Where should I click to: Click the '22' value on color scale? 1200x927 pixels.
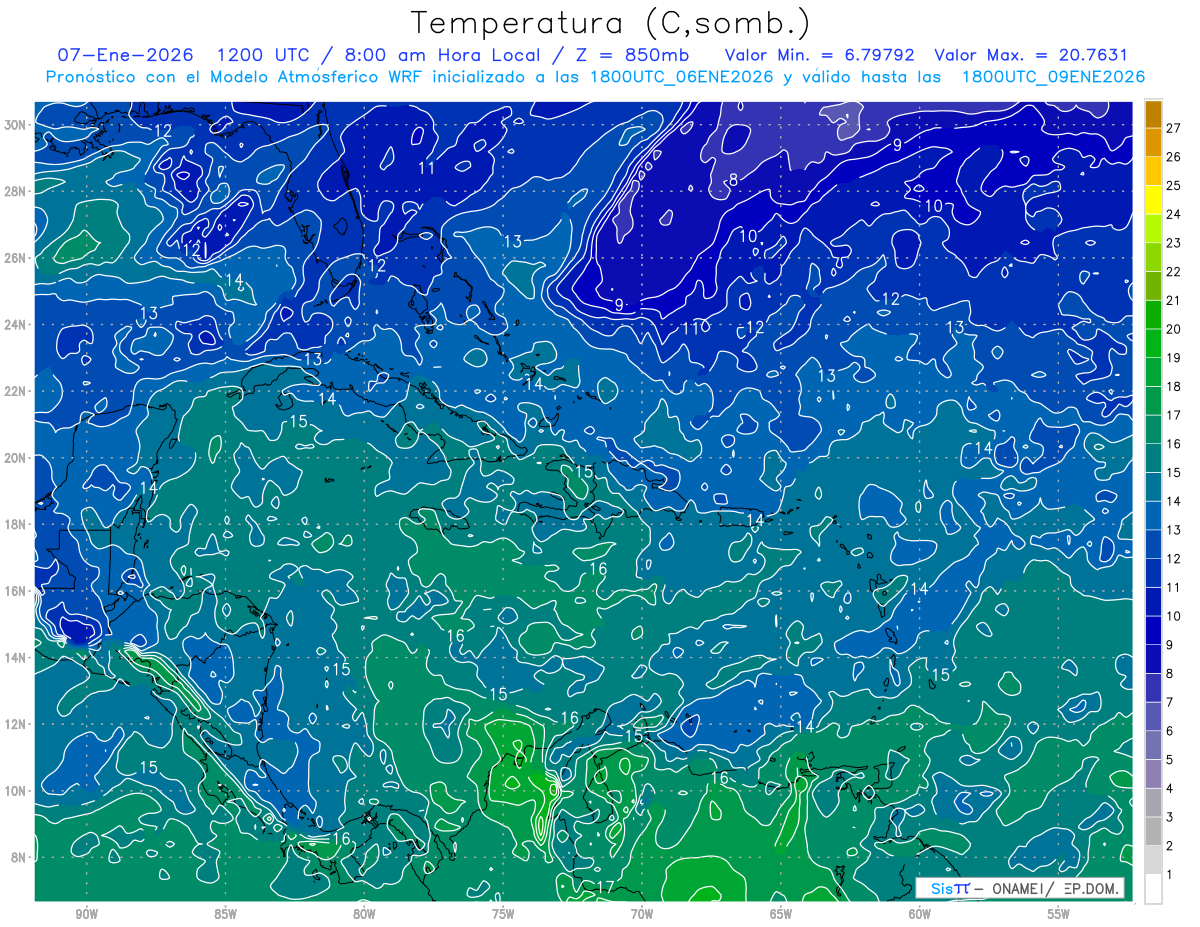point(1174,272)
